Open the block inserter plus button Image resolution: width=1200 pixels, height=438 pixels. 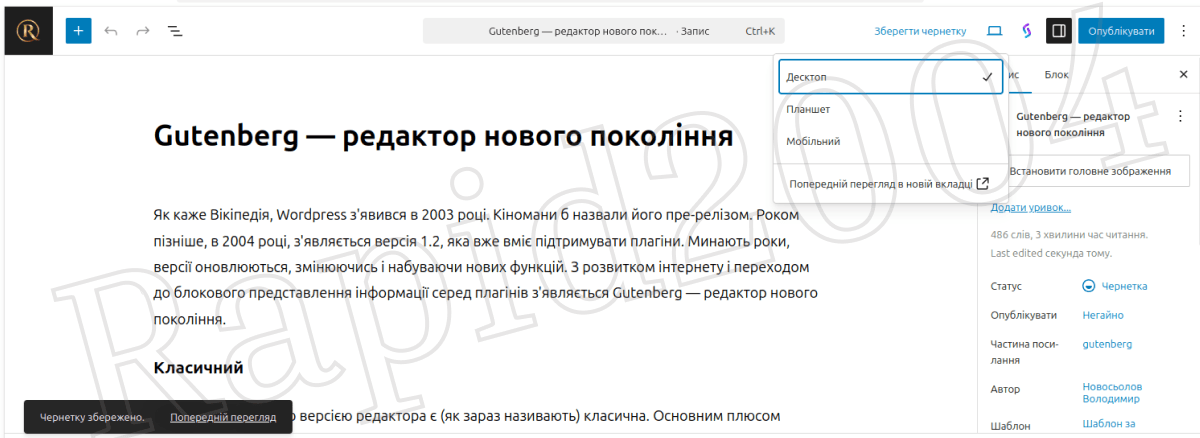click(79, 31)
